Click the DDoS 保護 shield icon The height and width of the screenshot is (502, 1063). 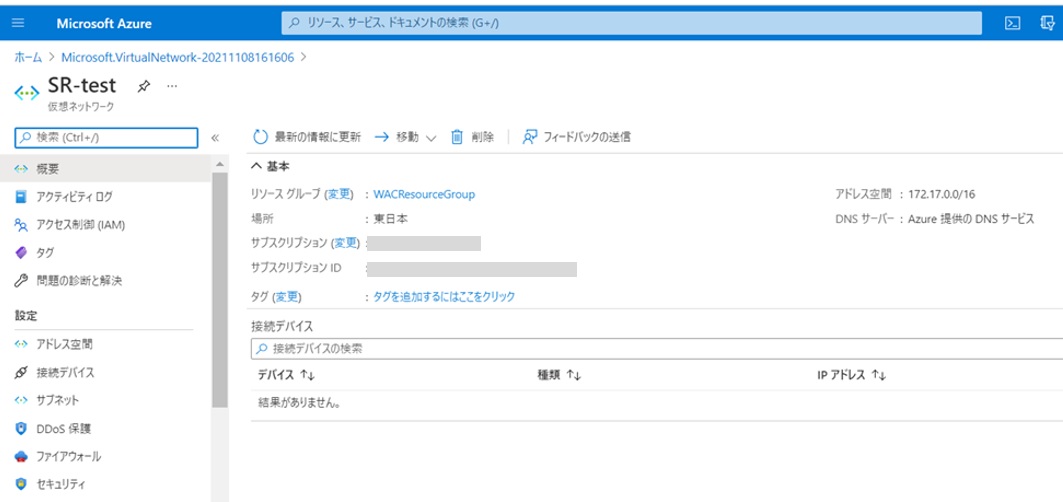21,428
